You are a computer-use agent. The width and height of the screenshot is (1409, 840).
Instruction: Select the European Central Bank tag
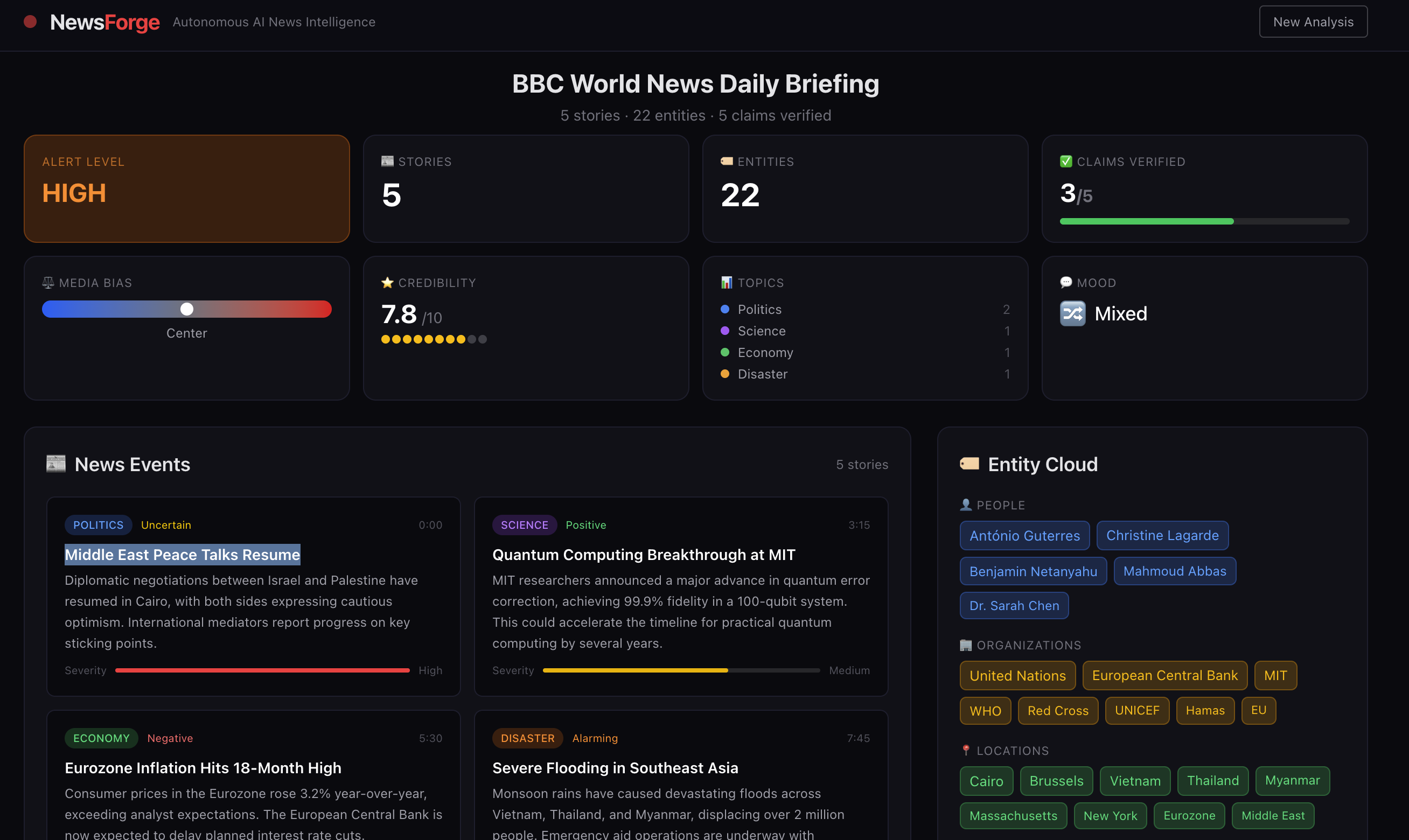click(1164, 675)
